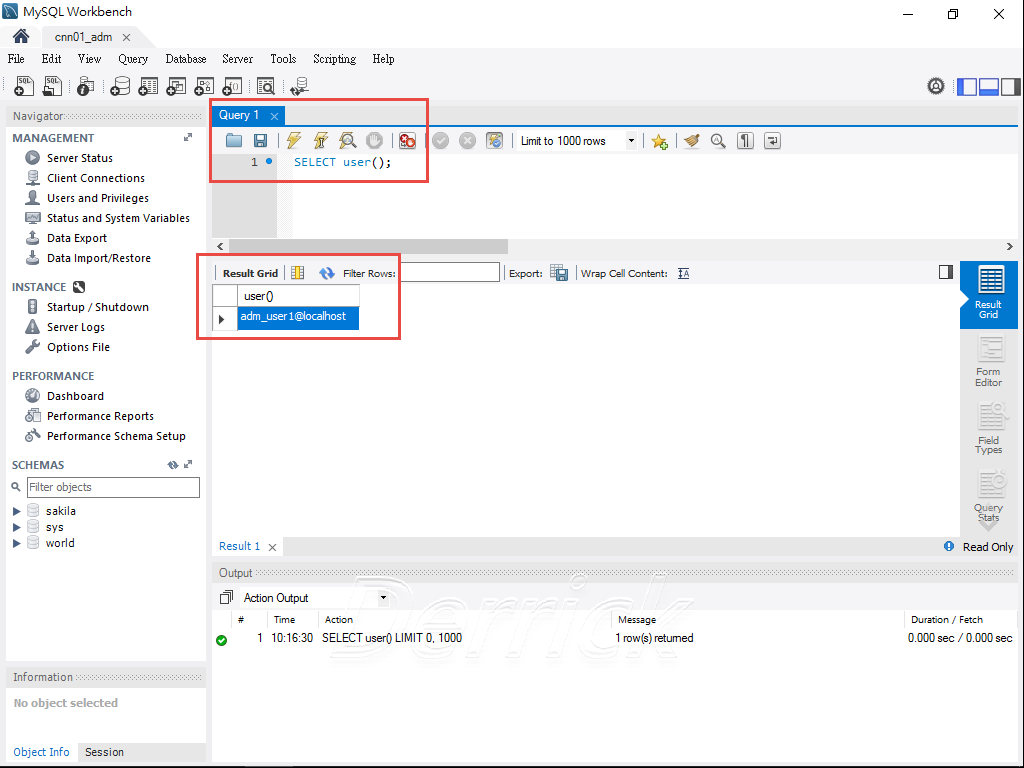Expand the sakila schema
This screenshot has height=768, width=1024.
coord(17,511)
